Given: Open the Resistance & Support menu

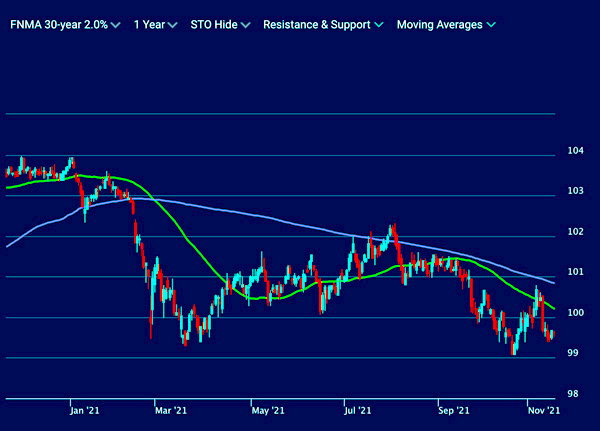Looking at the screenshot, I should click(316, 24).
